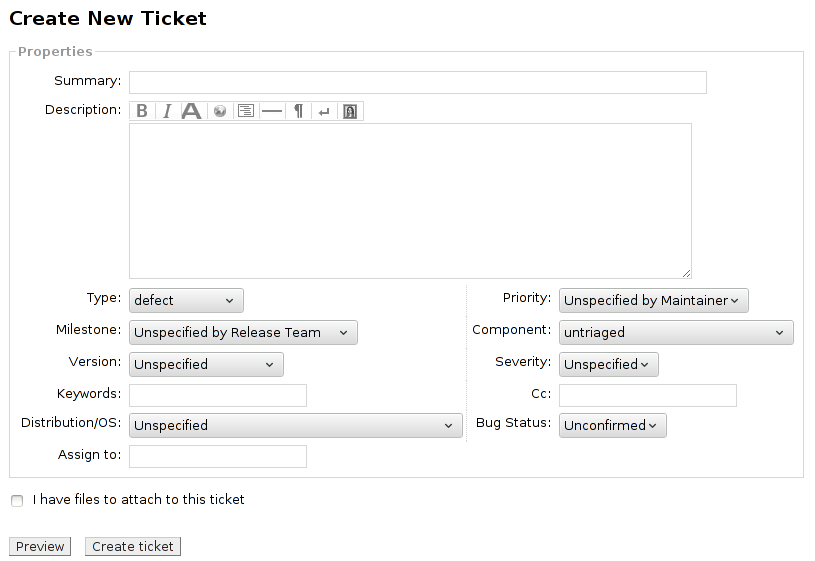Insert a heading with the large A icon
The width and height of the screenshot is (815, 561).
click(192, 111)
